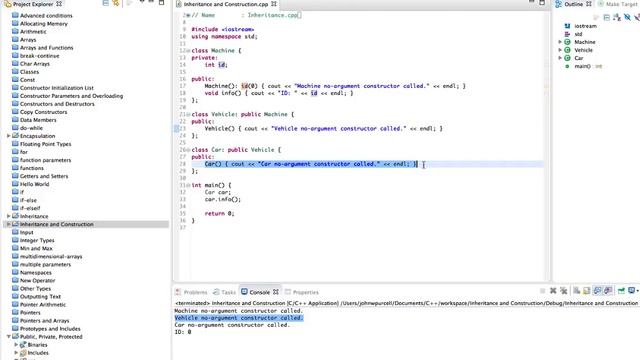Toggle show console on standard out change
Screen dimensions: 640x360
click(598, 291)
